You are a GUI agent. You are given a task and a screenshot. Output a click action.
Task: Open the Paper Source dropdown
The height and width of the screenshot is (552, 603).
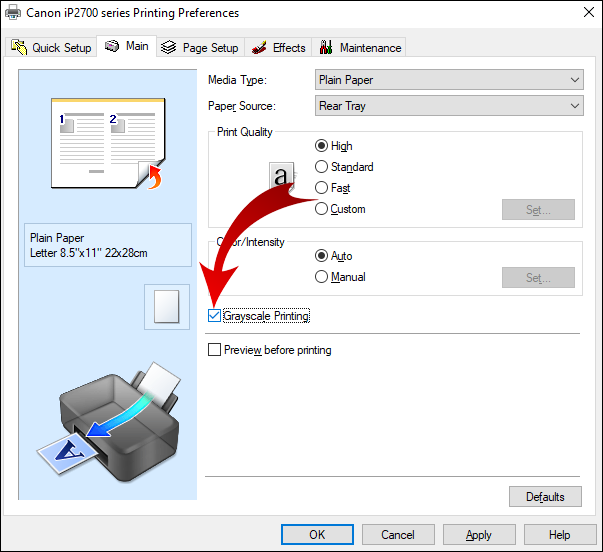click(x=449, y=106)
